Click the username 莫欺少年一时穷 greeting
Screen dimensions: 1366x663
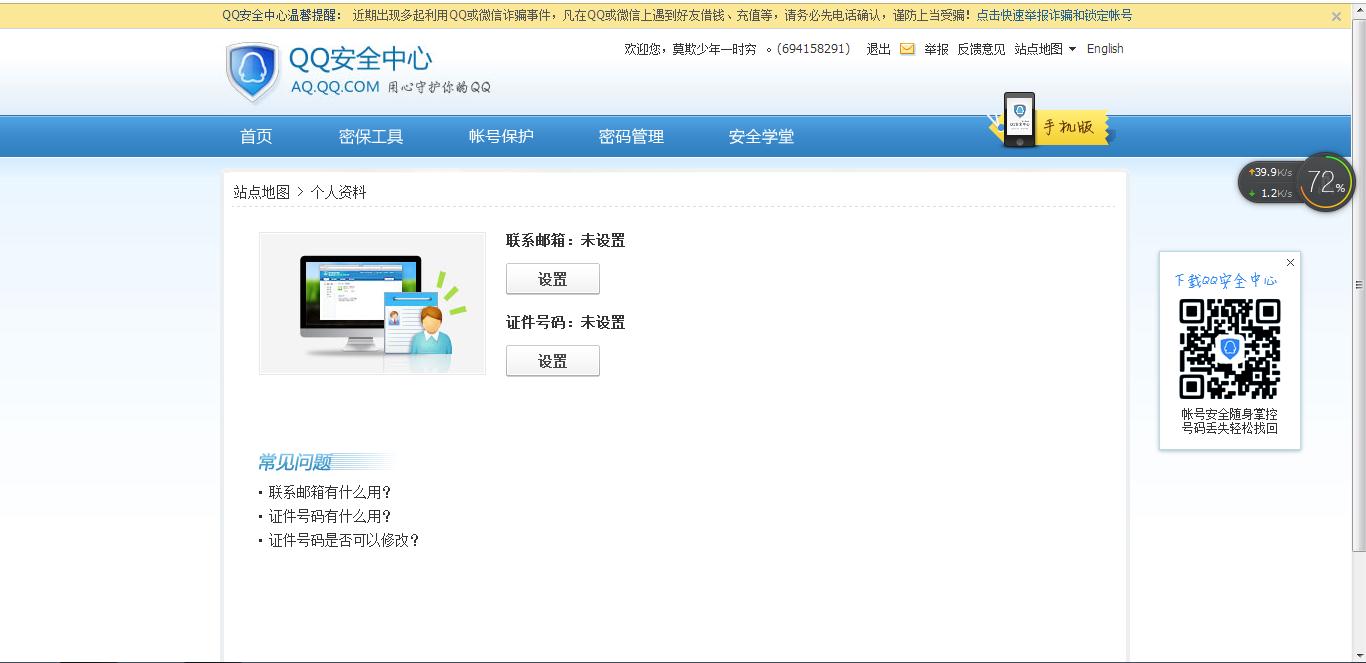[x=714, y=49]
